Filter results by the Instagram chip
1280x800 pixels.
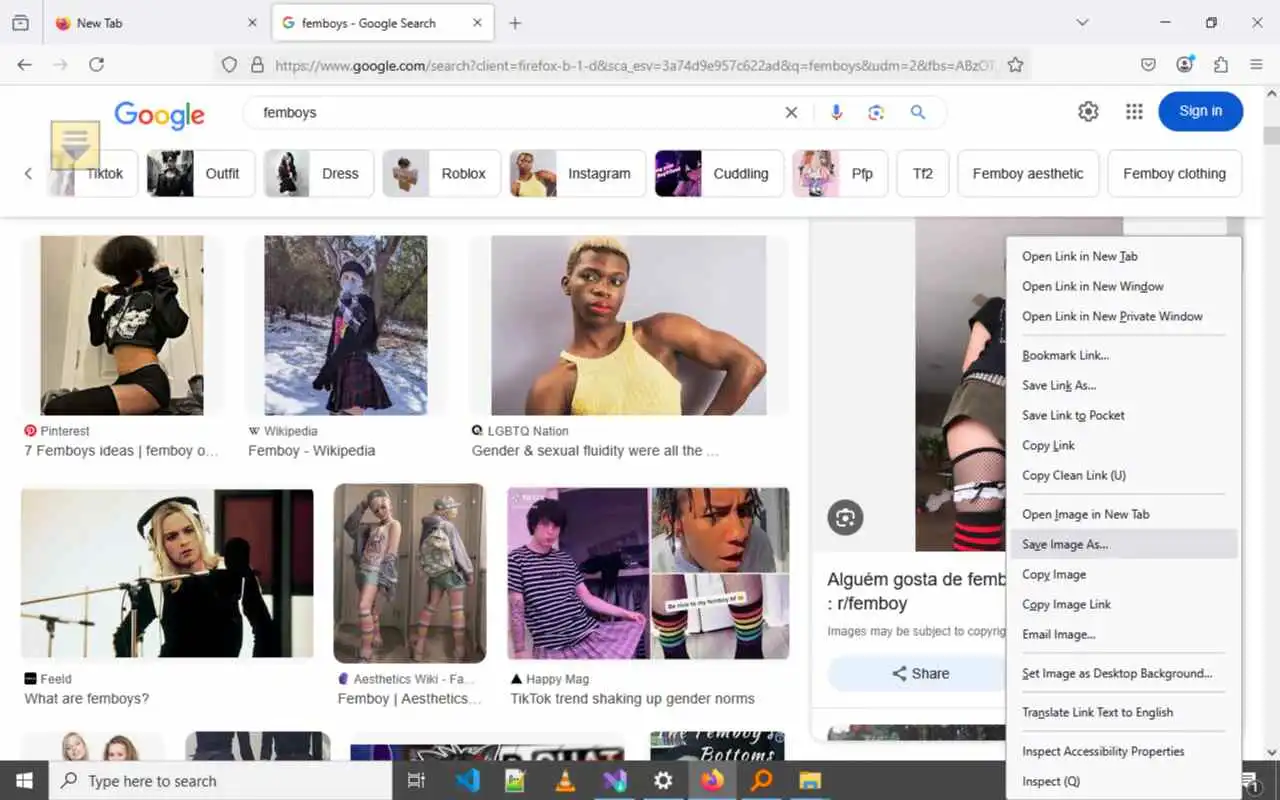578,173
